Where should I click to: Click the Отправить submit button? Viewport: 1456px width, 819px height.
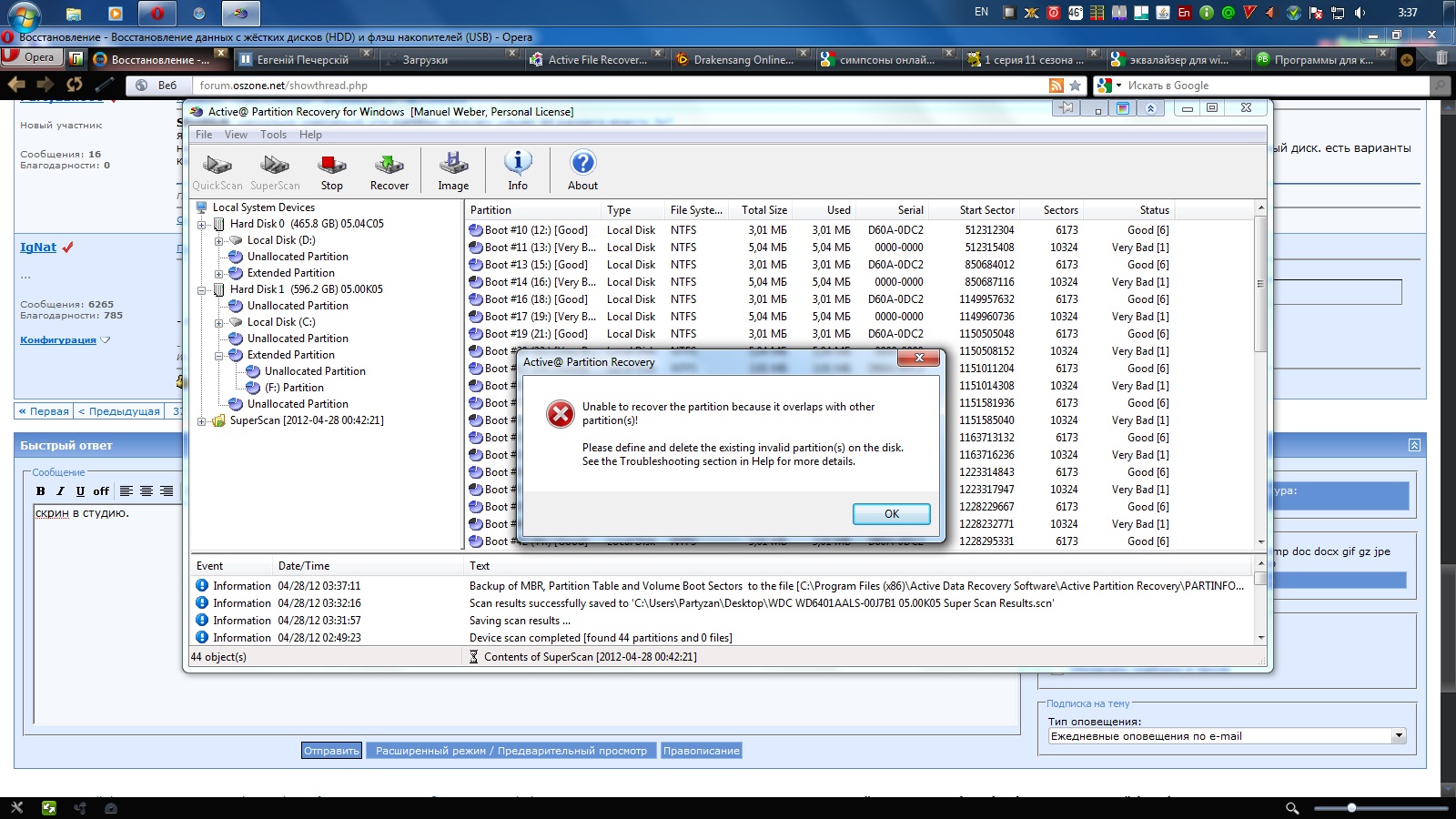point(331,751)
